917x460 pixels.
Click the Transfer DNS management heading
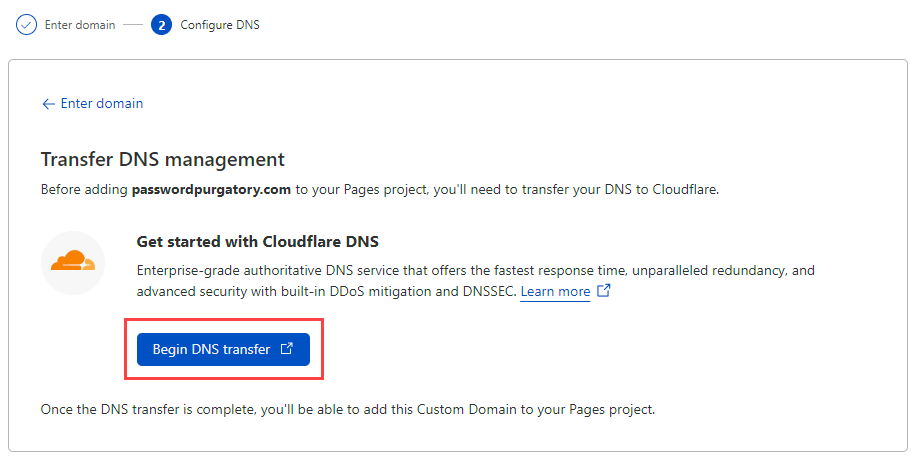click(163, 160)
